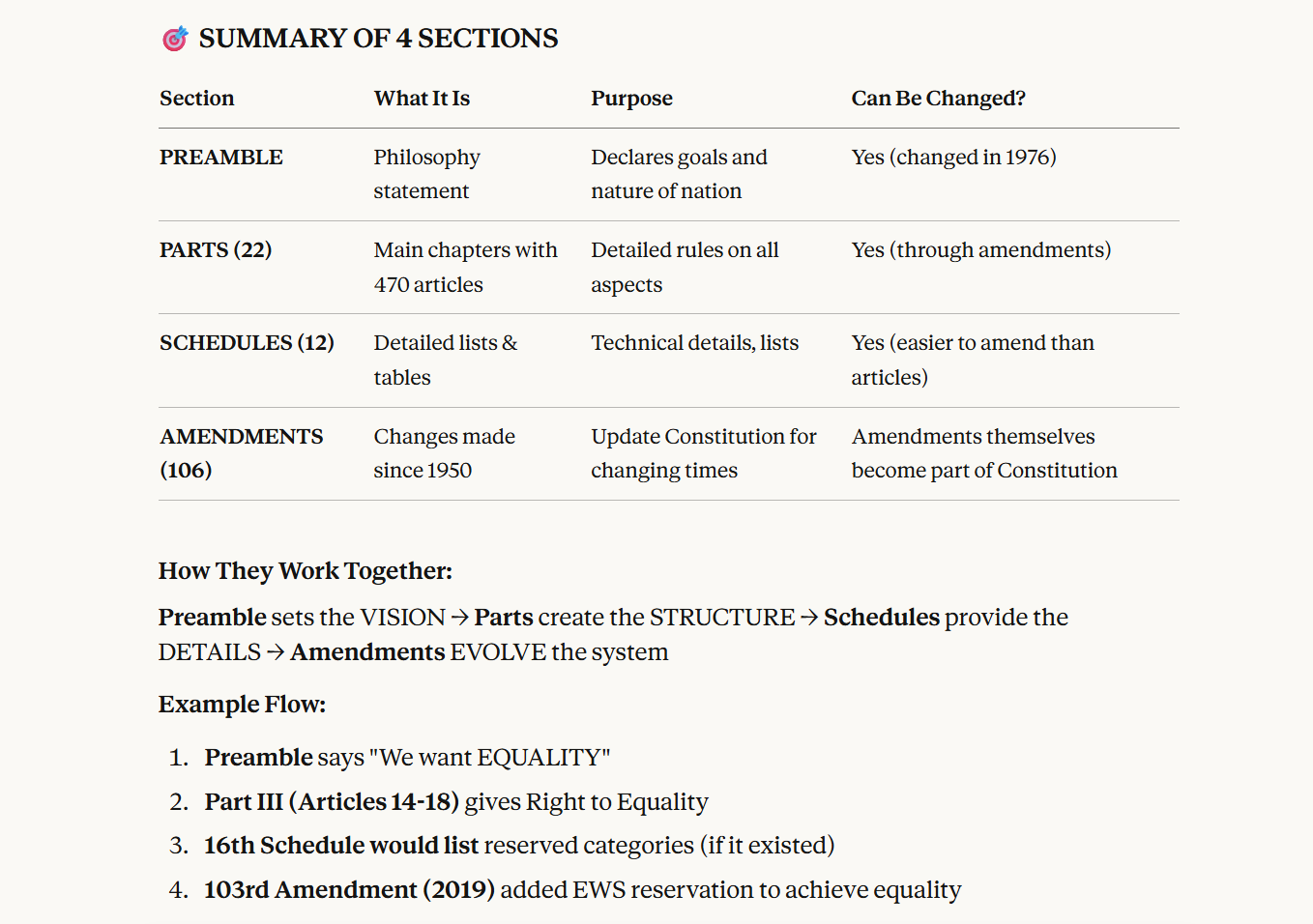Screen dimensions: 1313x924
Task: Click the "How They Work Together:" subheading
Action: 306,571
